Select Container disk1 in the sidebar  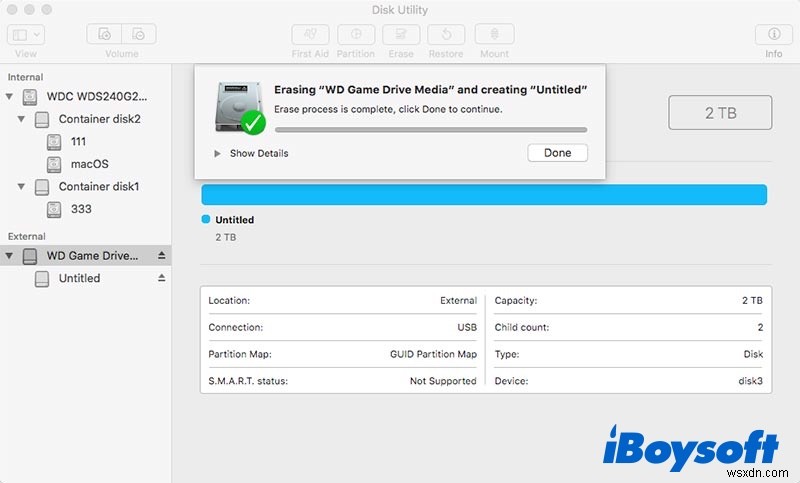click(x=86, y=186)
